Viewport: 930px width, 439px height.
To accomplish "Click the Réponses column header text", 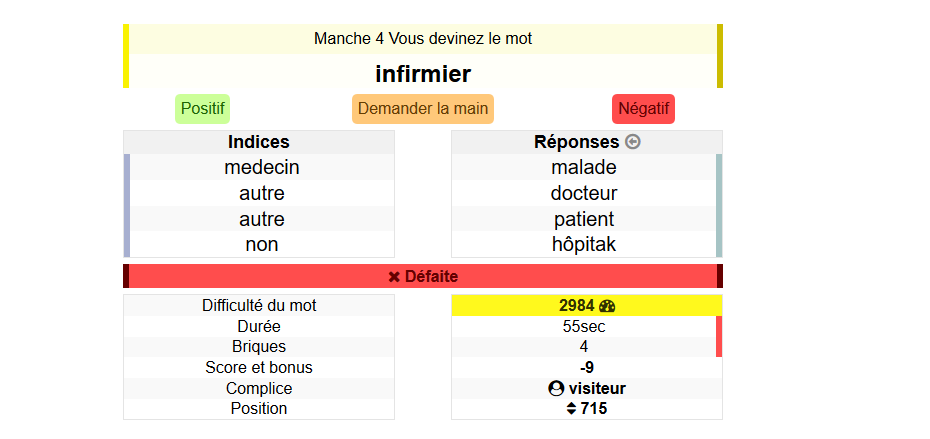I will tap(576, 142).
